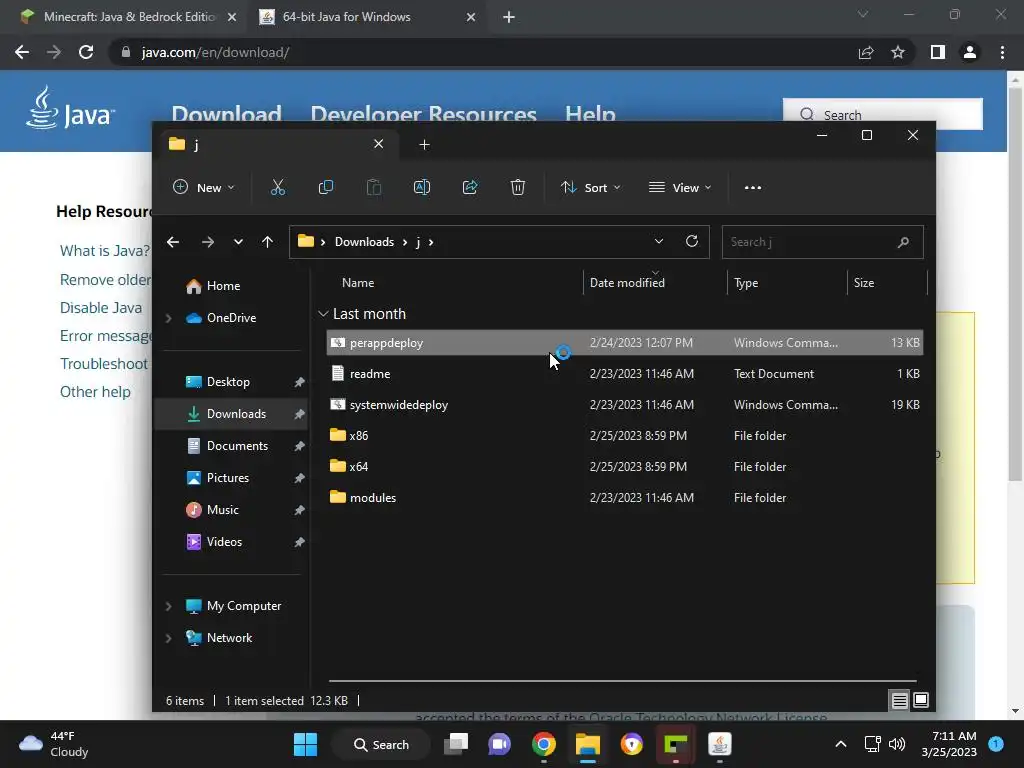Click the Chrome address bar URL

pos(216,52)
